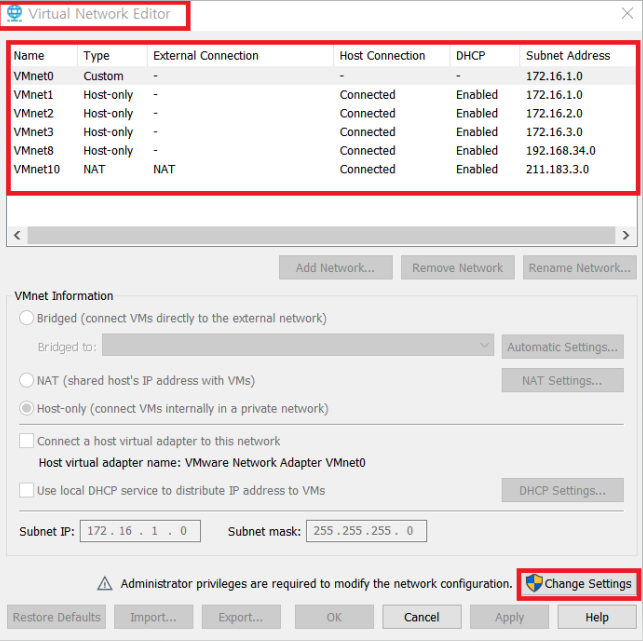Click the Cancel button
Image resolution: width=643 pixels, height=641 pixels.
click(x=422, y=617)
